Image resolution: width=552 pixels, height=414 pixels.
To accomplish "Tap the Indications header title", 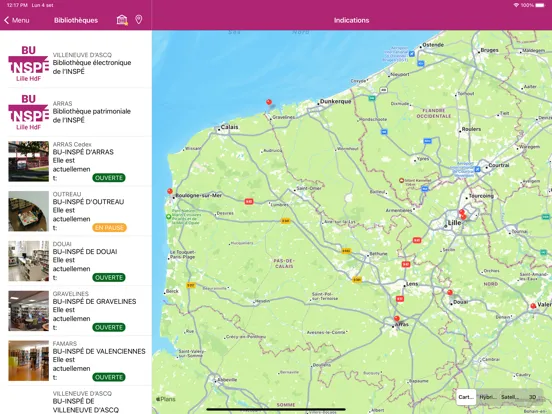I will 351,20.
